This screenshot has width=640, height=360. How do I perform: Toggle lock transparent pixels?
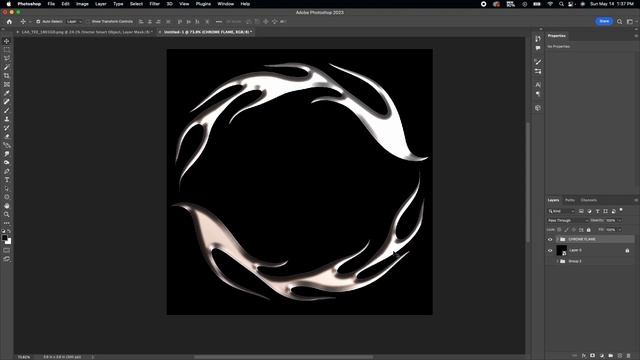559,230
